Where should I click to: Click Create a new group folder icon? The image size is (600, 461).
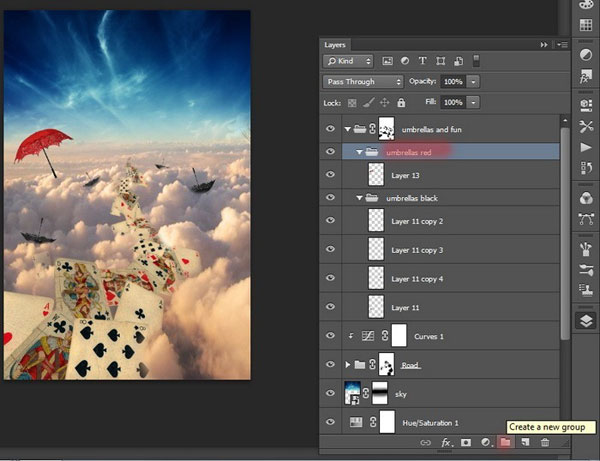[x=505, y=442]
